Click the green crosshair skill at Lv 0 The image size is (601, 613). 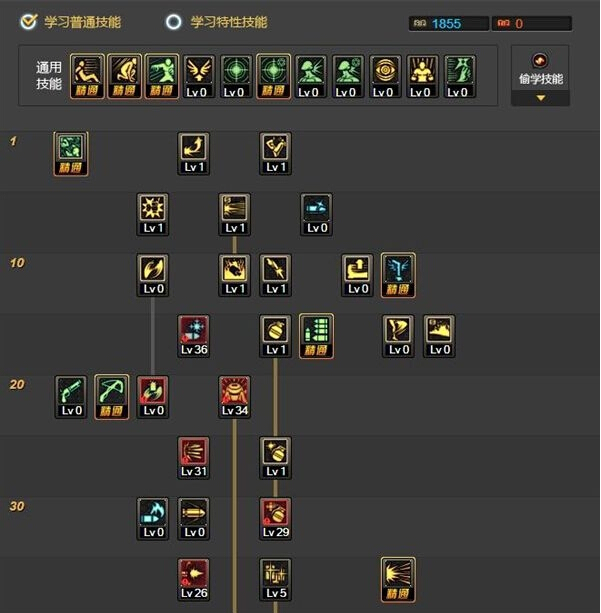(236, 76)
